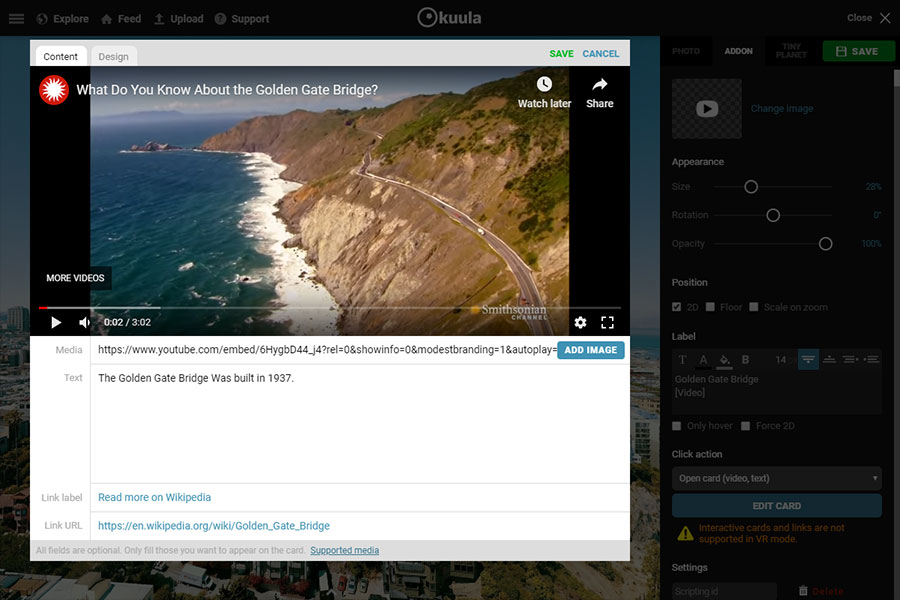Click the video progress bar
The height and width of the screenshot is (600, 900).
(329, 308)
